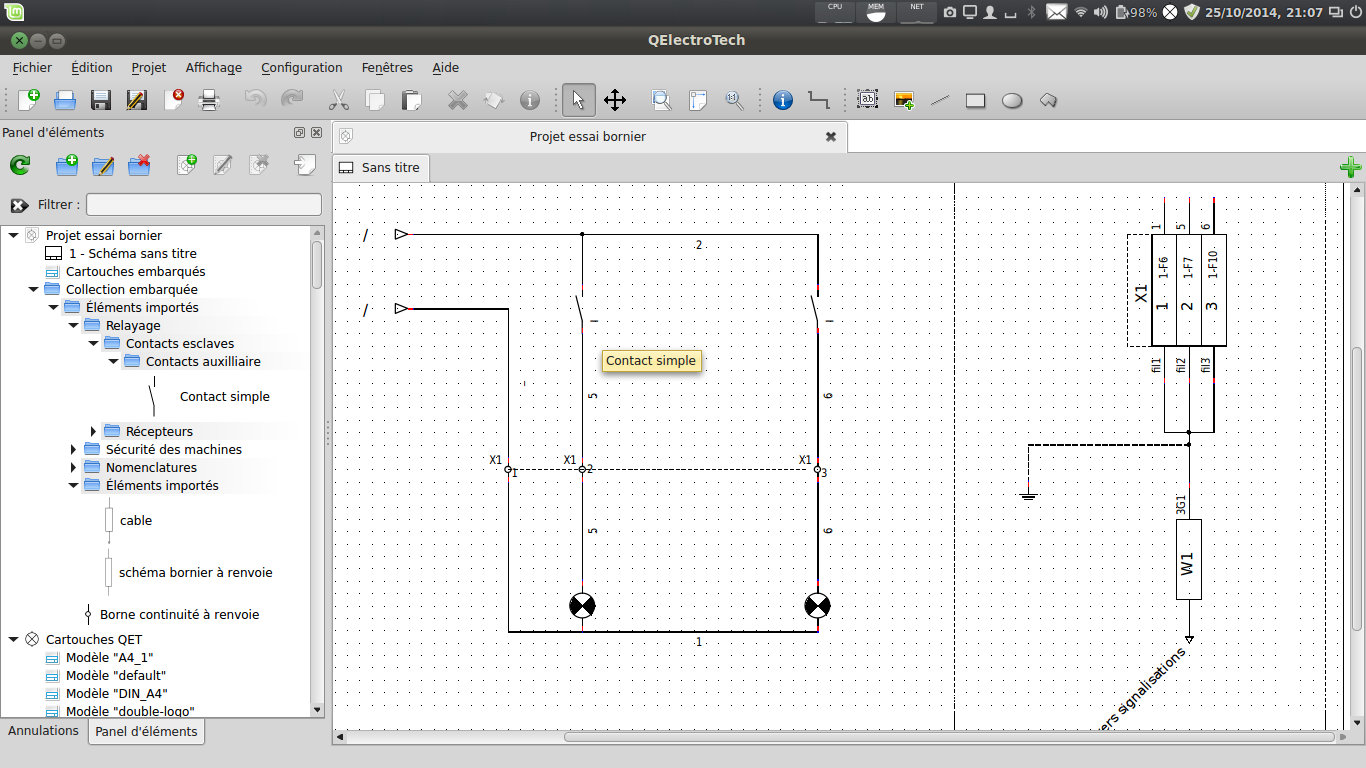Click the reload collections green arrow
1366x768 pixels.
point(20,166)
